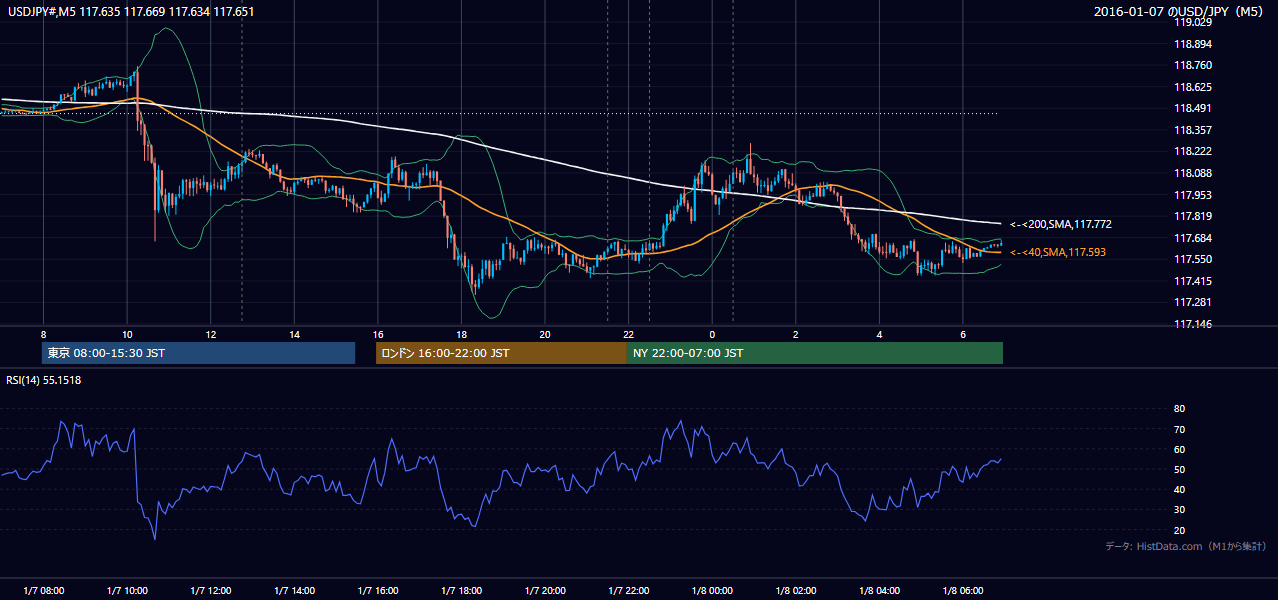
Task: Click RSI scale value 60
Action: pyautogui.click(x=1179, y=449)
